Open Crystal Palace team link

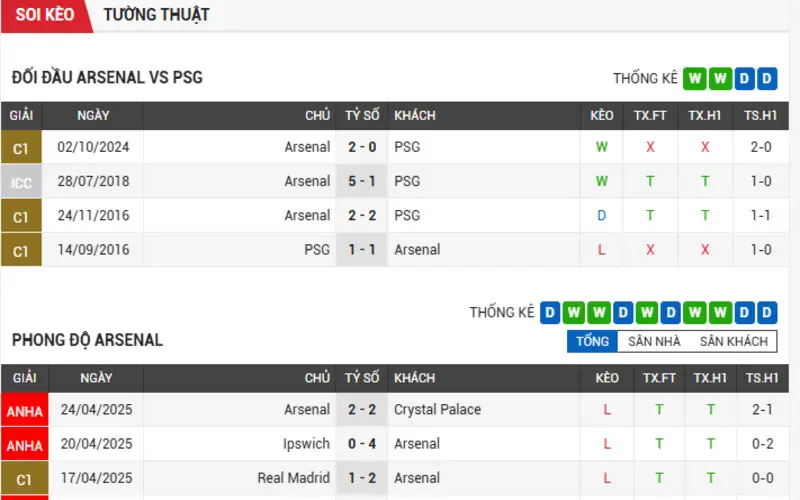(x=437, y=410)
